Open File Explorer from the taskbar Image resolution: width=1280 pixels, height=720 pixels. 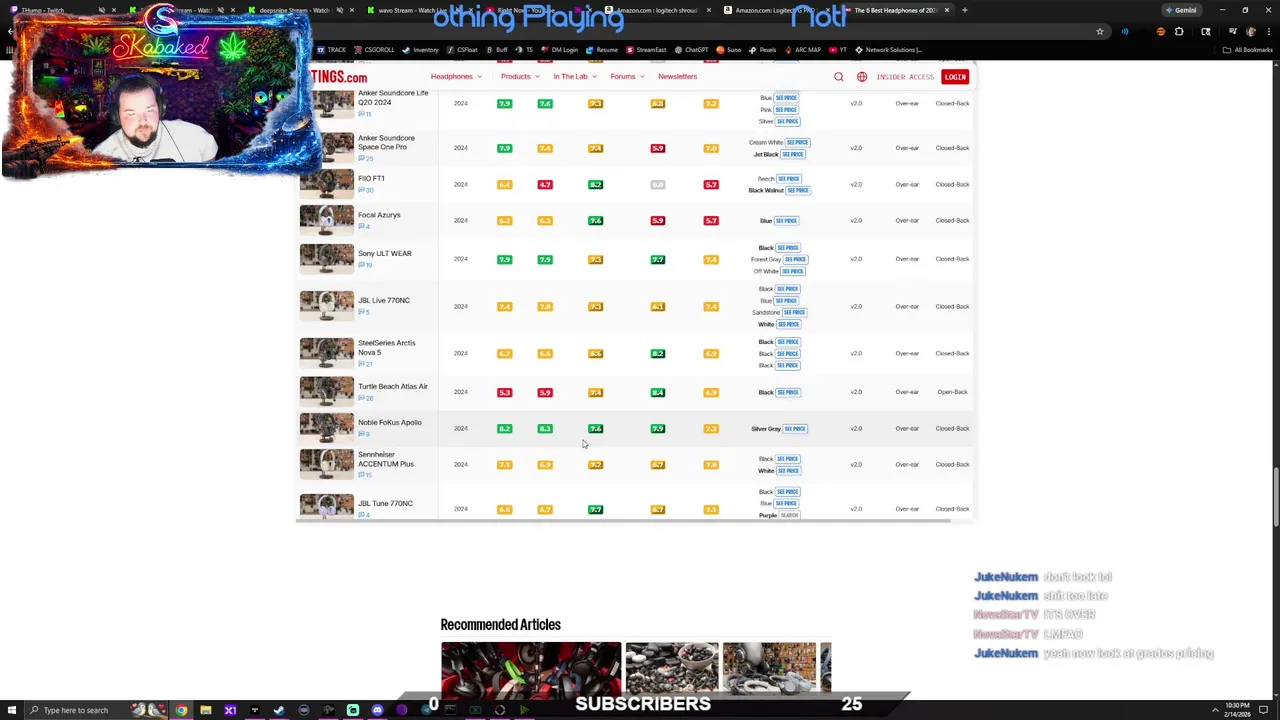coord(205,710)
